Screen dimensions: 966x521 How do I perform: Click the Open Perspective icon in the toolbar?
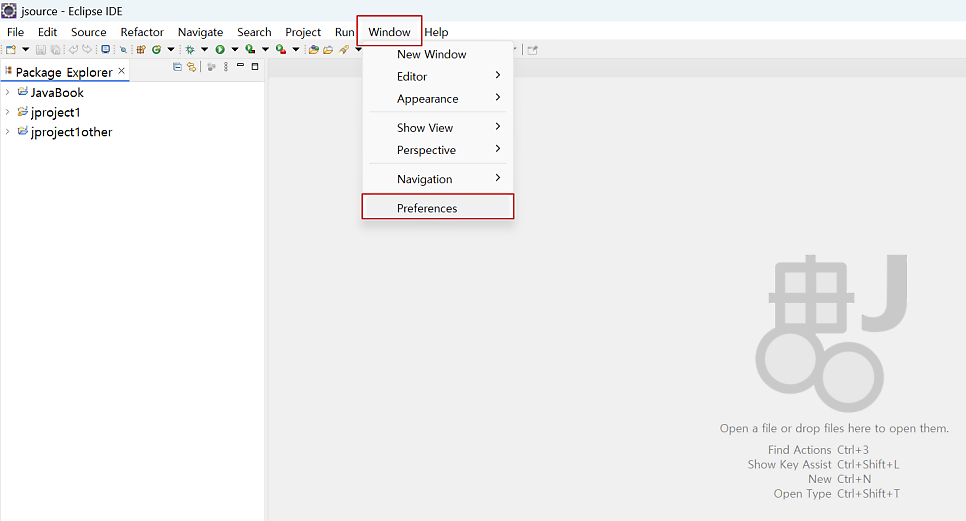tap(532, 50)
